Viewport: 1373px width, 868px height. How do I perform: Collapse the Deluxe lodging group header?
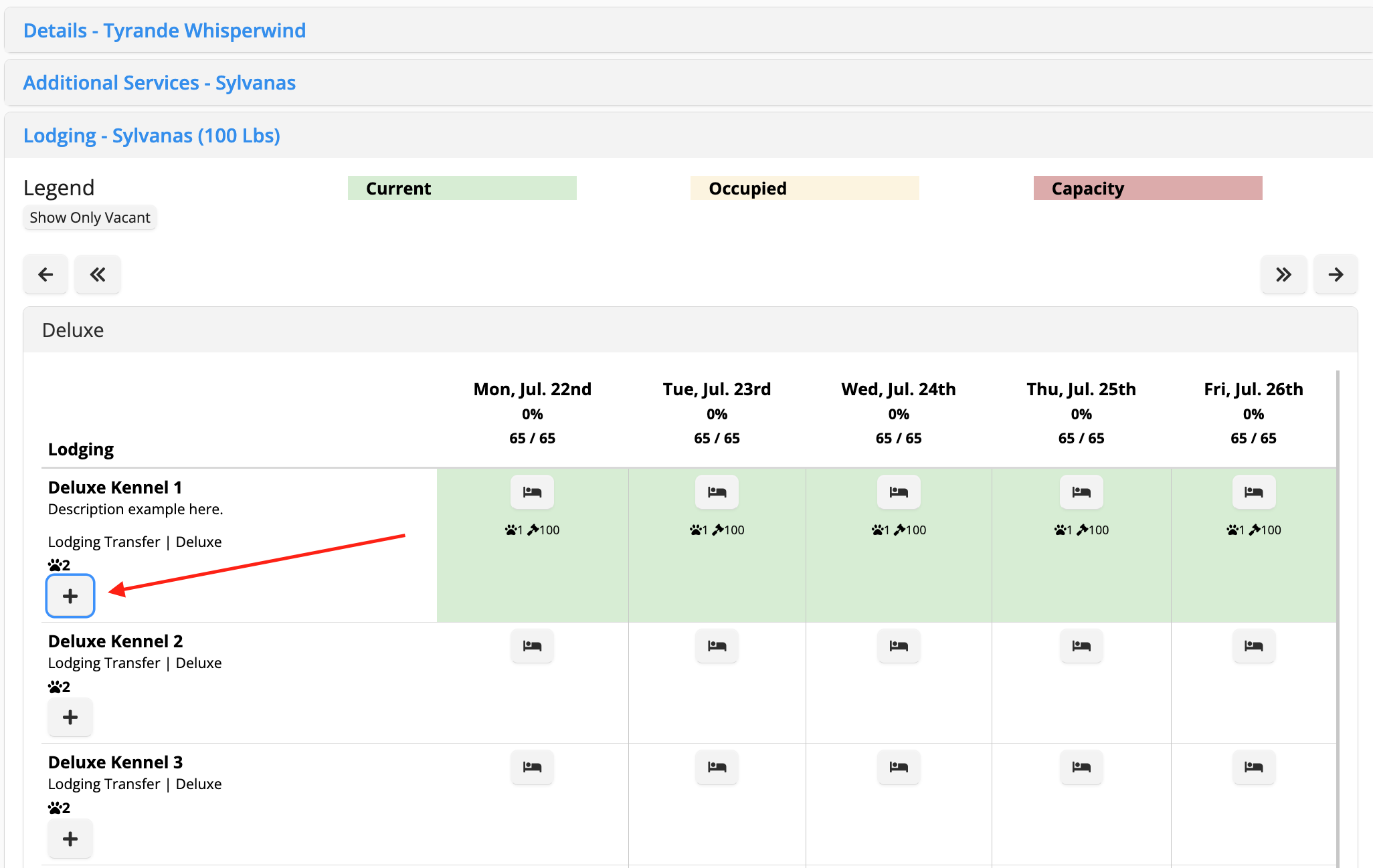coord(690,330)
